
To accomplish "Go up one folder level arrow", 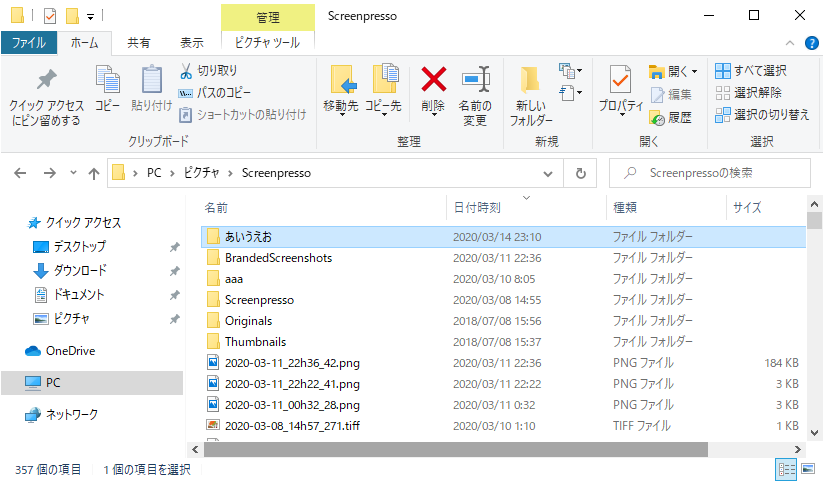I will point(94,173).
